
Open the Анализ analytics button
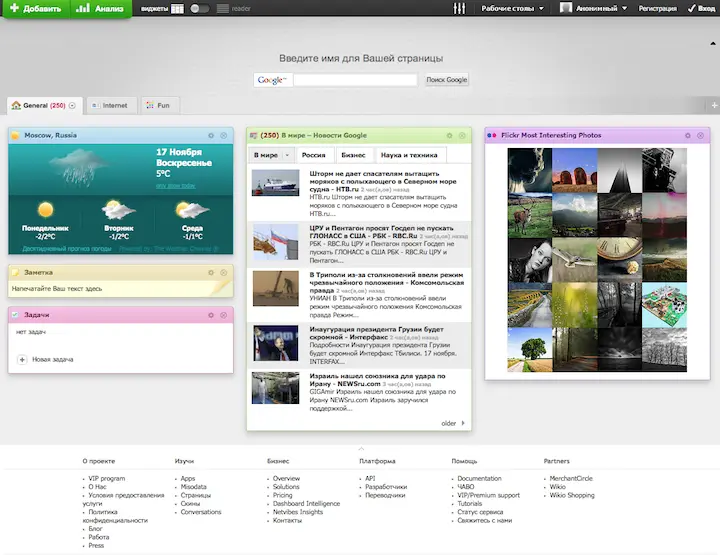[x=101, y=8]
